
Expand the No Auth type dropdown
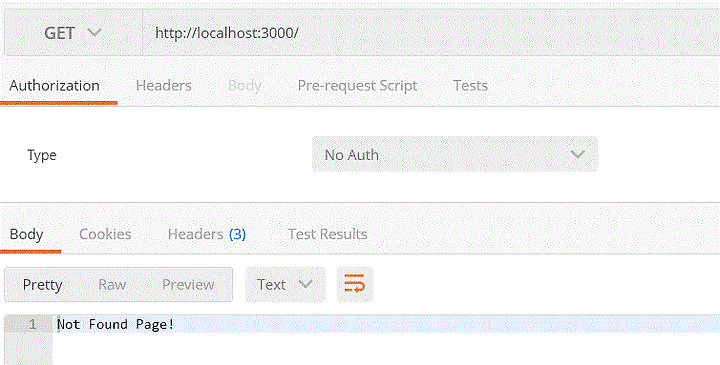455,155
